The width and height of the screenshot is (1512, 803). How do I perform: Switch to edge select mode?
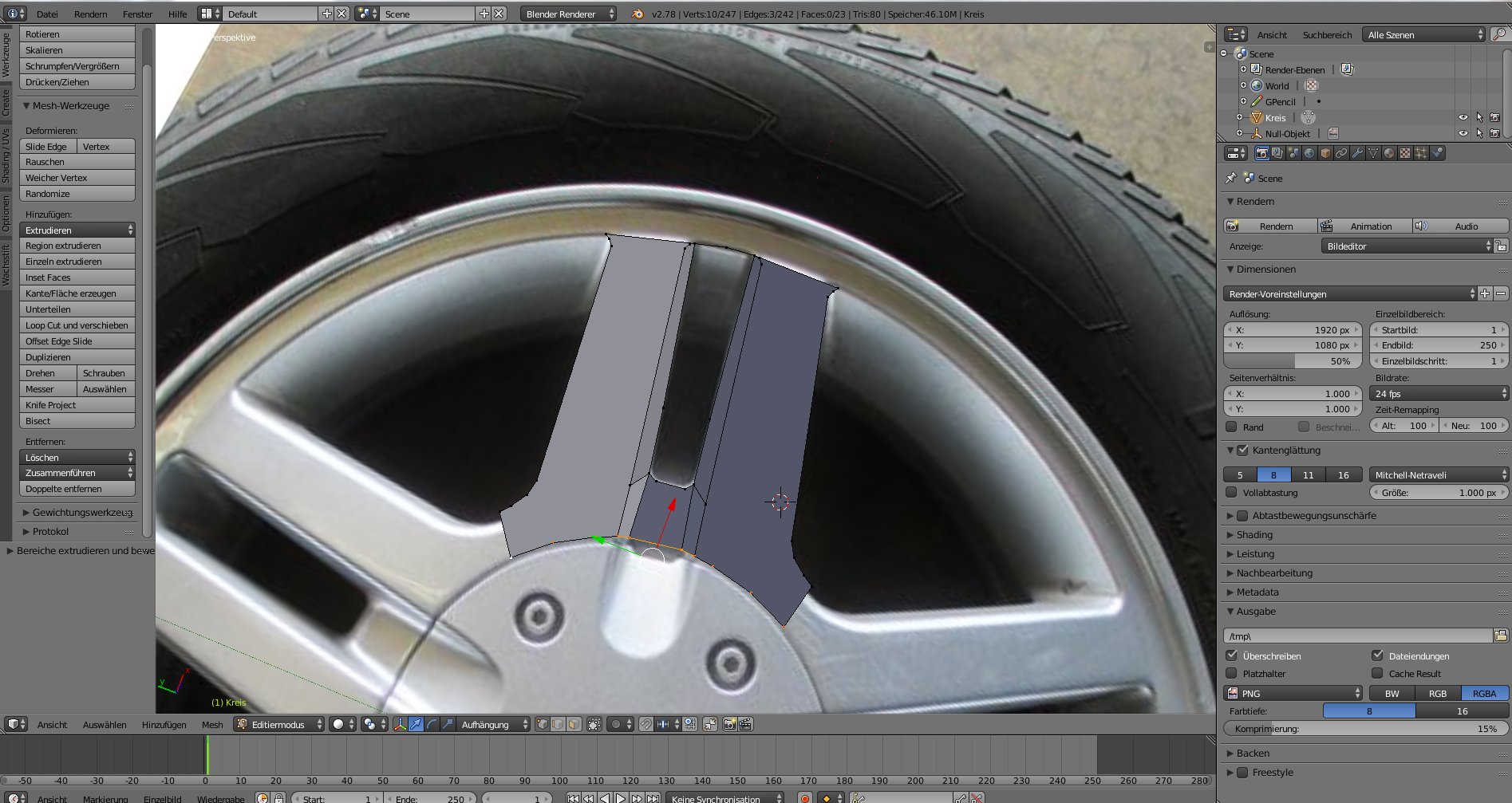558,724
